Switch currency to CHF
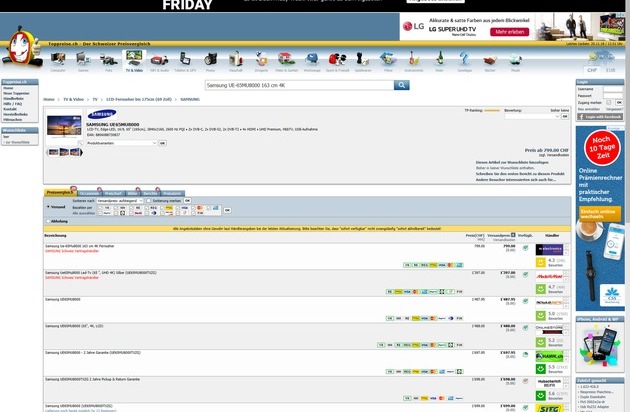 click(x=592, y=70)
